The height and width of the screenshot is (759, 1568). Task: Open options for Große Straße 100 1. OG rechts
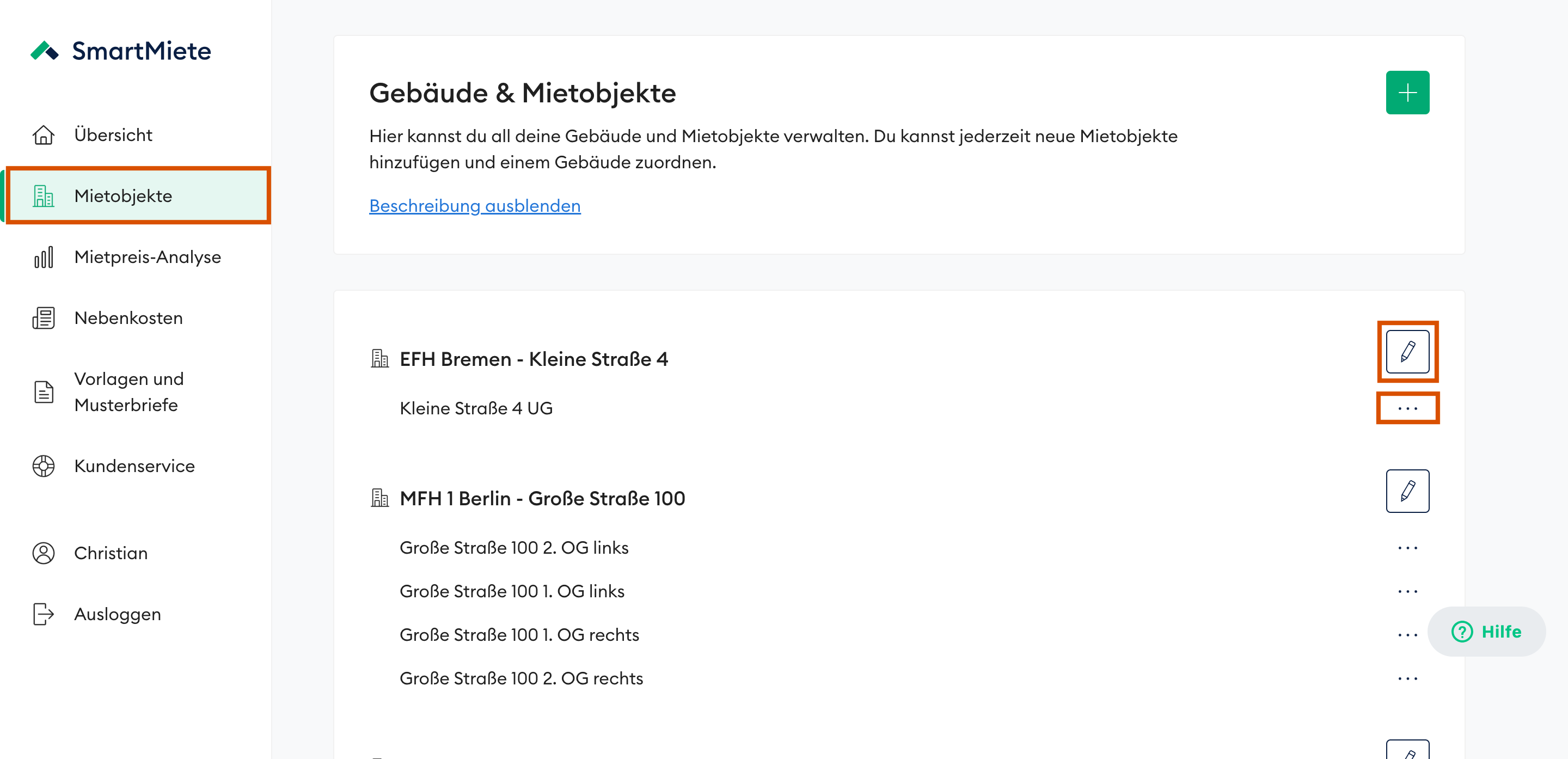tap(1408, 634)
